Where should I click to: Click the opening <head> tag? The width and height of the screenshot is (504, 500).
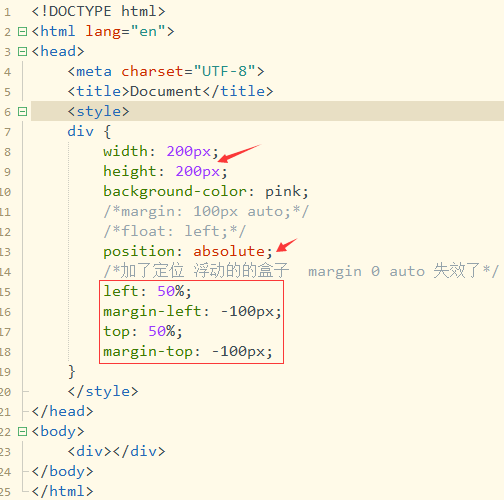pos(58,52)
